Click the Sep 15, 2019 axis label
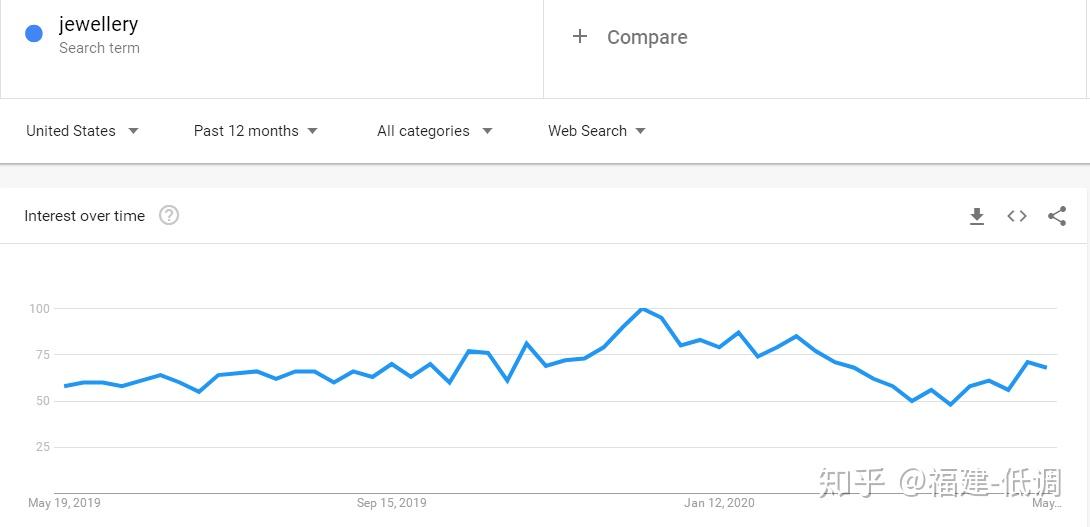The height and width of the screenshot is (527, 1090). pyautogui.click(x=391, y=503)
